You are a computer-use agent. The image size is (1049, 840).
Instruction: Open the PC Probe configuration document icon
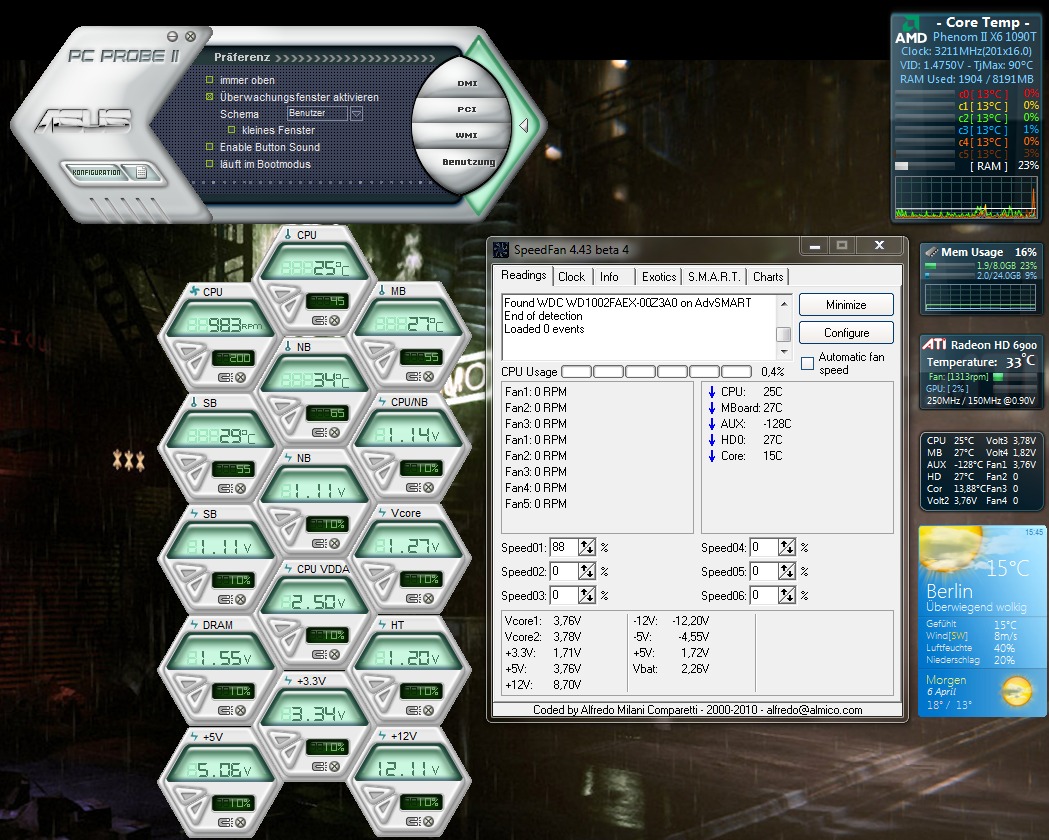click(x=141, y=173)
